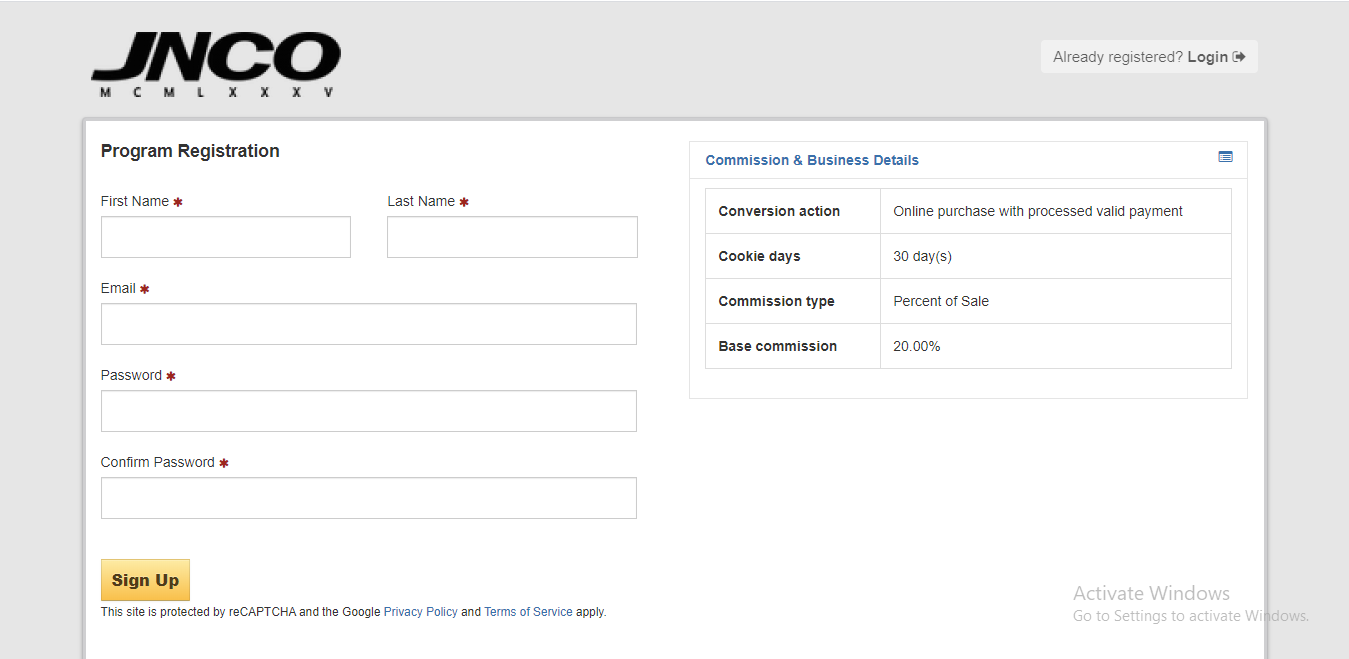Click into the Email text box
This screenshot has width=1349, height=659.
click(x=368, y=324)
